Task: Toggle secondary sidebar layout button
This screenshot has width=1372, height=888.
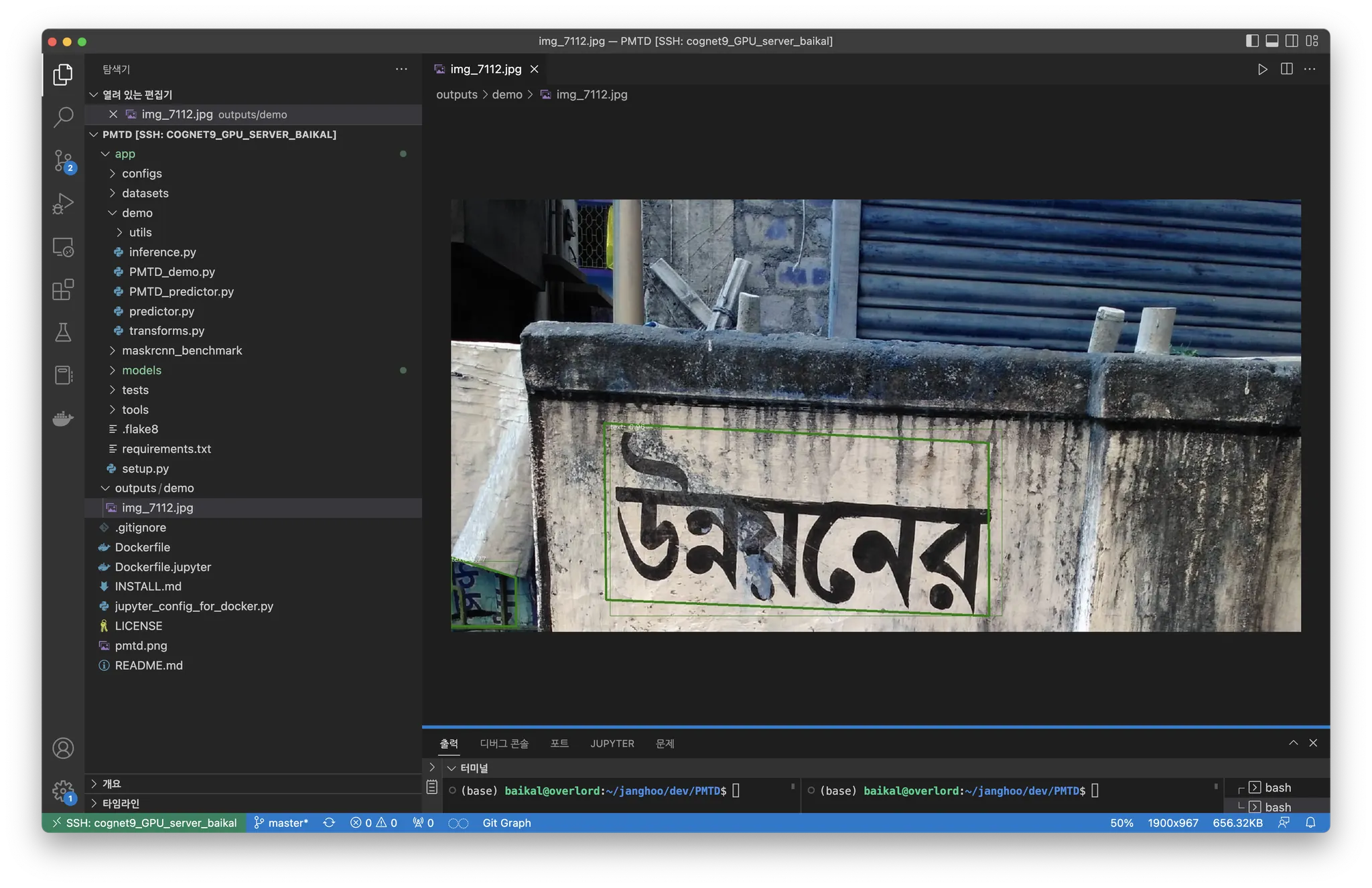Action: (x=1292, y=41)
